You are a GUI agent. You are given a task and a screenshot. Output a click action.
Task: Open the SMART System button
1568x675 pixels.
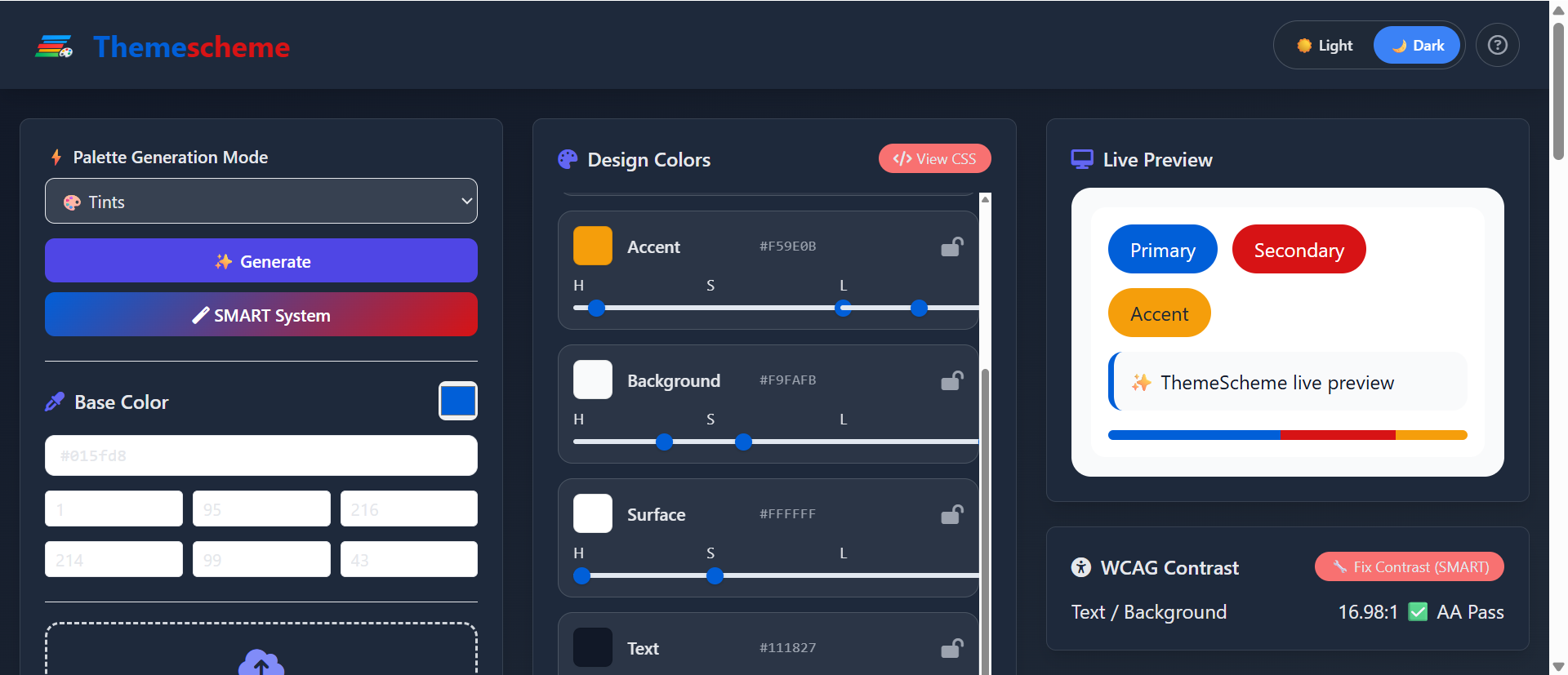[x=261, y=315]
